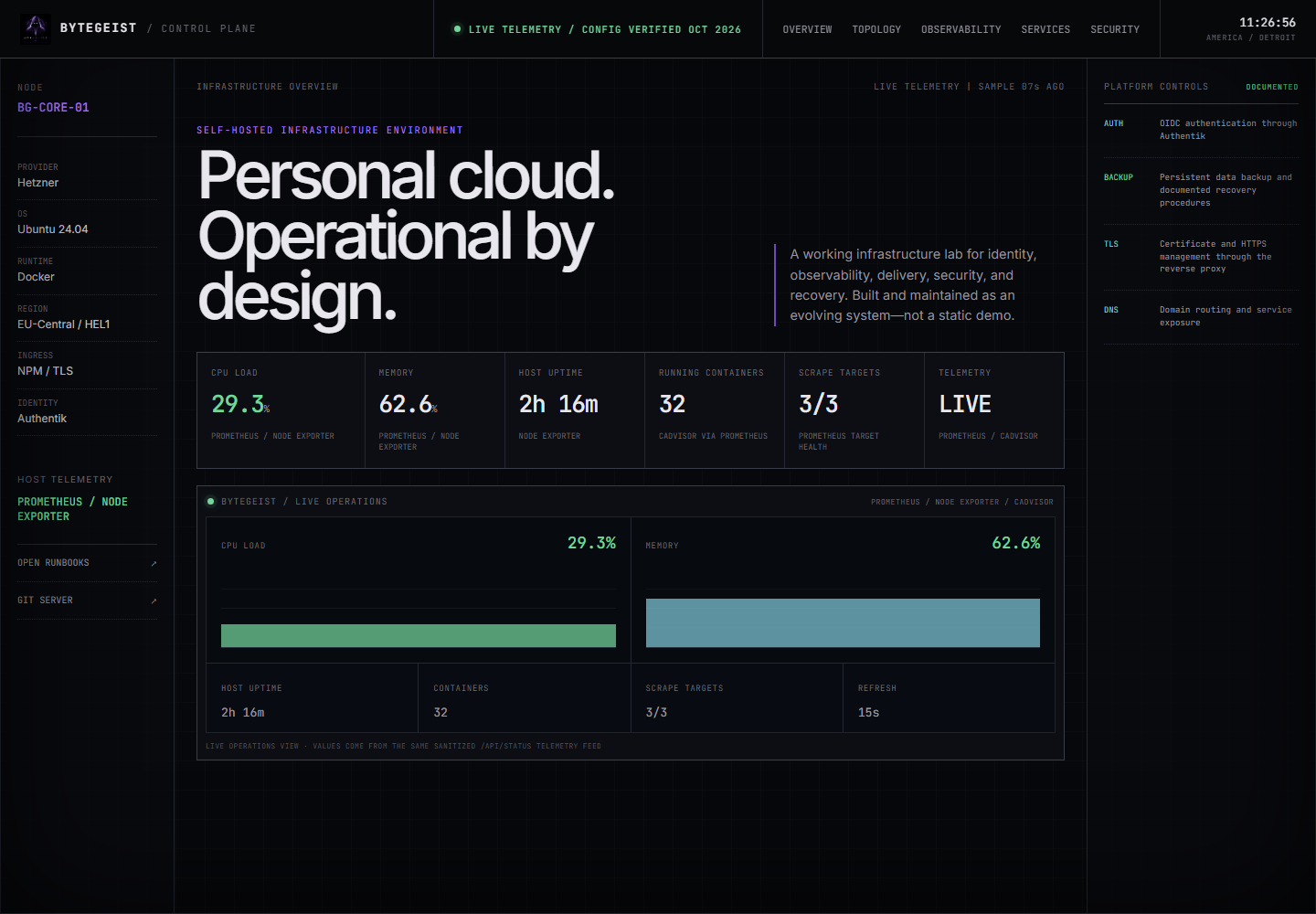Click the Refresh 15s cell

point(949,698)
